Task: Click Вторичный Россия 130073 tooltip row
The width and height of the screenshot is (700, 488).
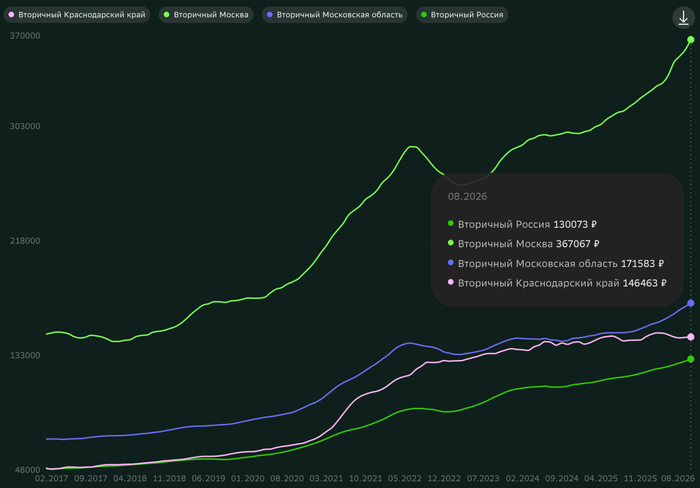Action: [522, 224]
